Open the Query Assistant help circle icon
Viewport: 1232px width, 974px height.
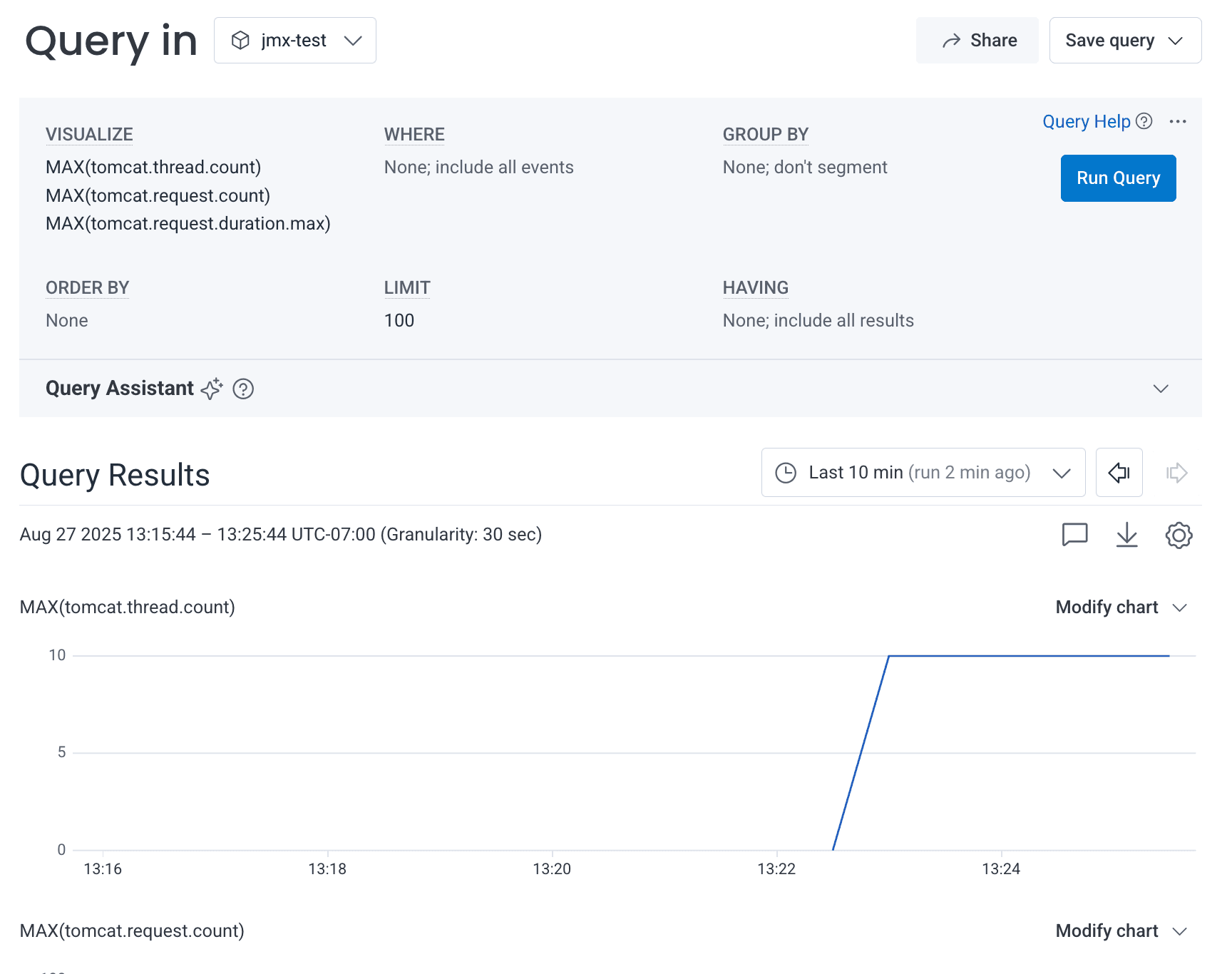click(243, 389)
